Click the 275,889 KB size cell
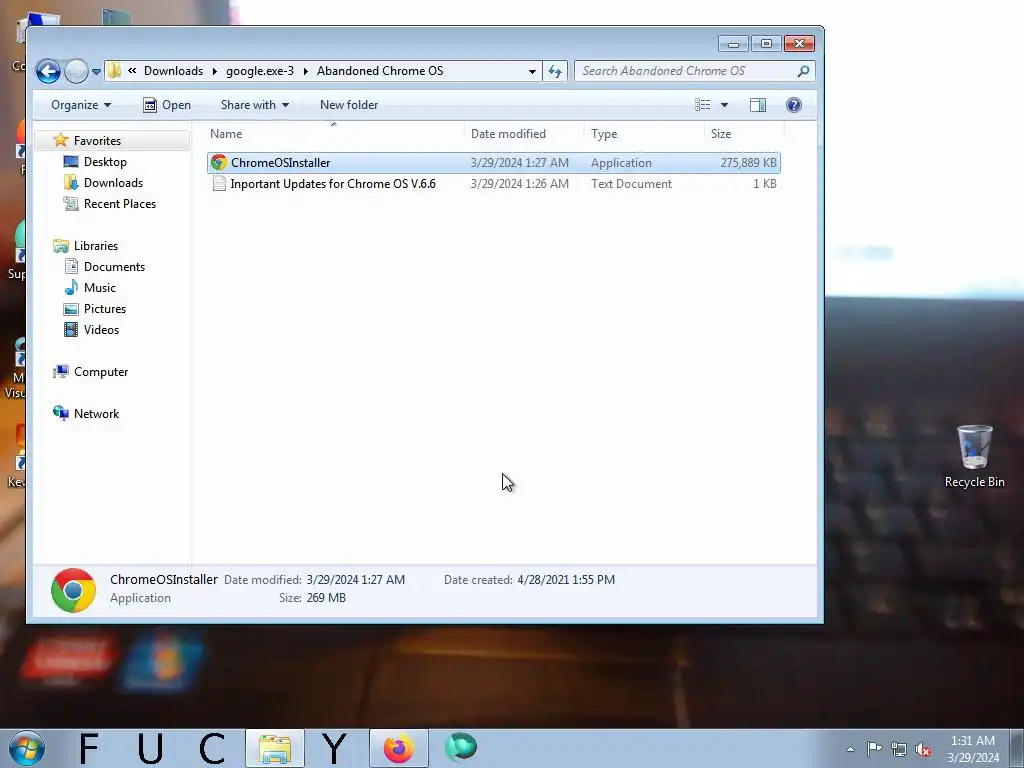Screen dimensions: 1024x768 (x=748, y=163)
